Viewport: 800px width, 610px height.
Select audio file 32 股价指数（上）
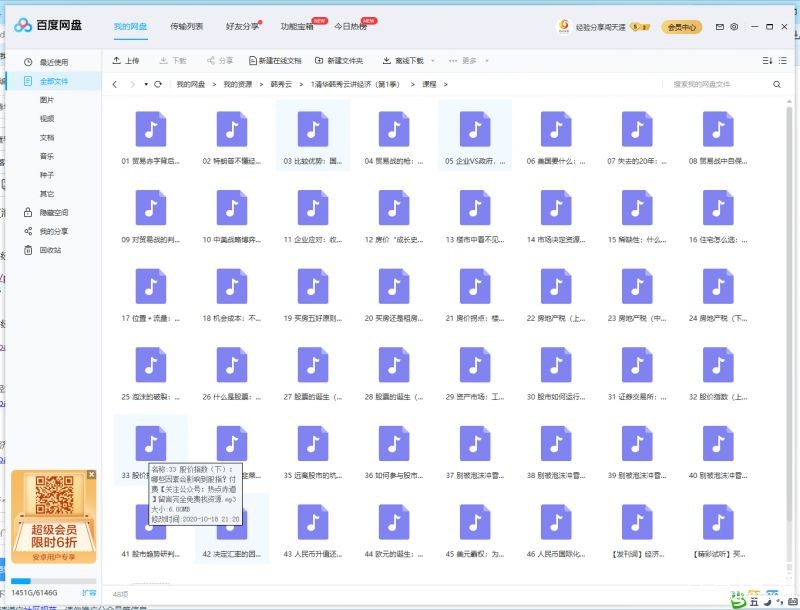pyautogui.click(x=718, y=373)
